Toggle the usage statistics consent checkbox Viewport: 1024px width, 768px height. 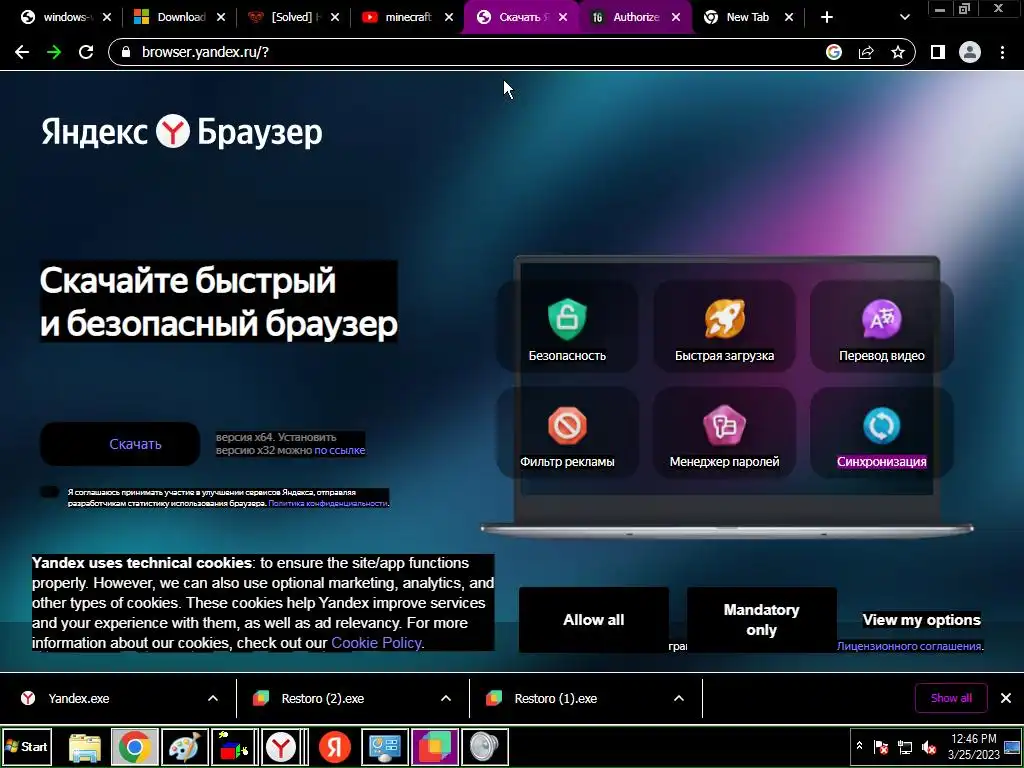pyautogui.click(x=50, y=492)
